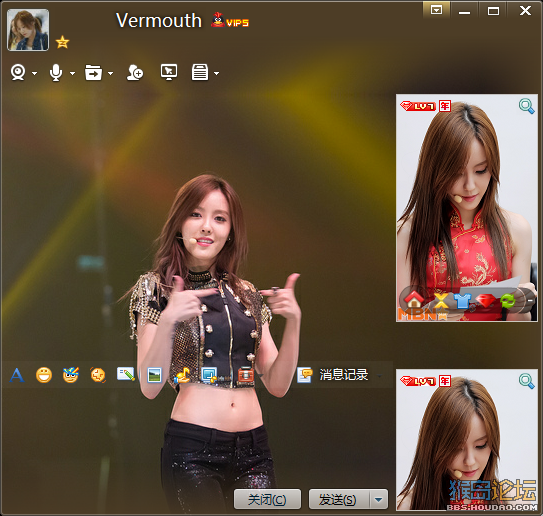Click the 发送(S) send button
The height and width of the screenshot is (516, 543).
point(339,499)
